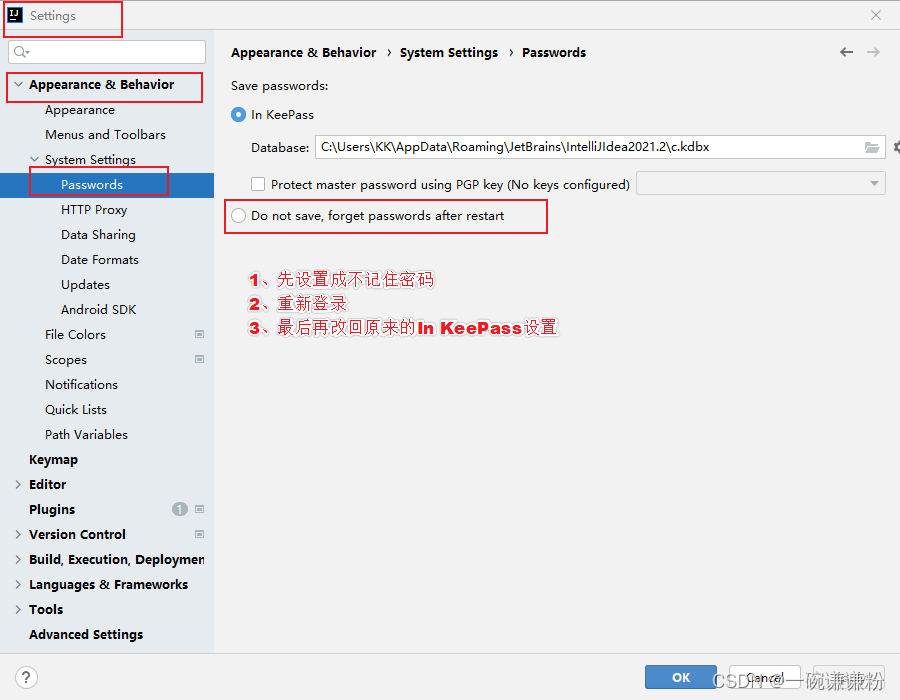Open HTTP Proxy settings

point(94,209)
